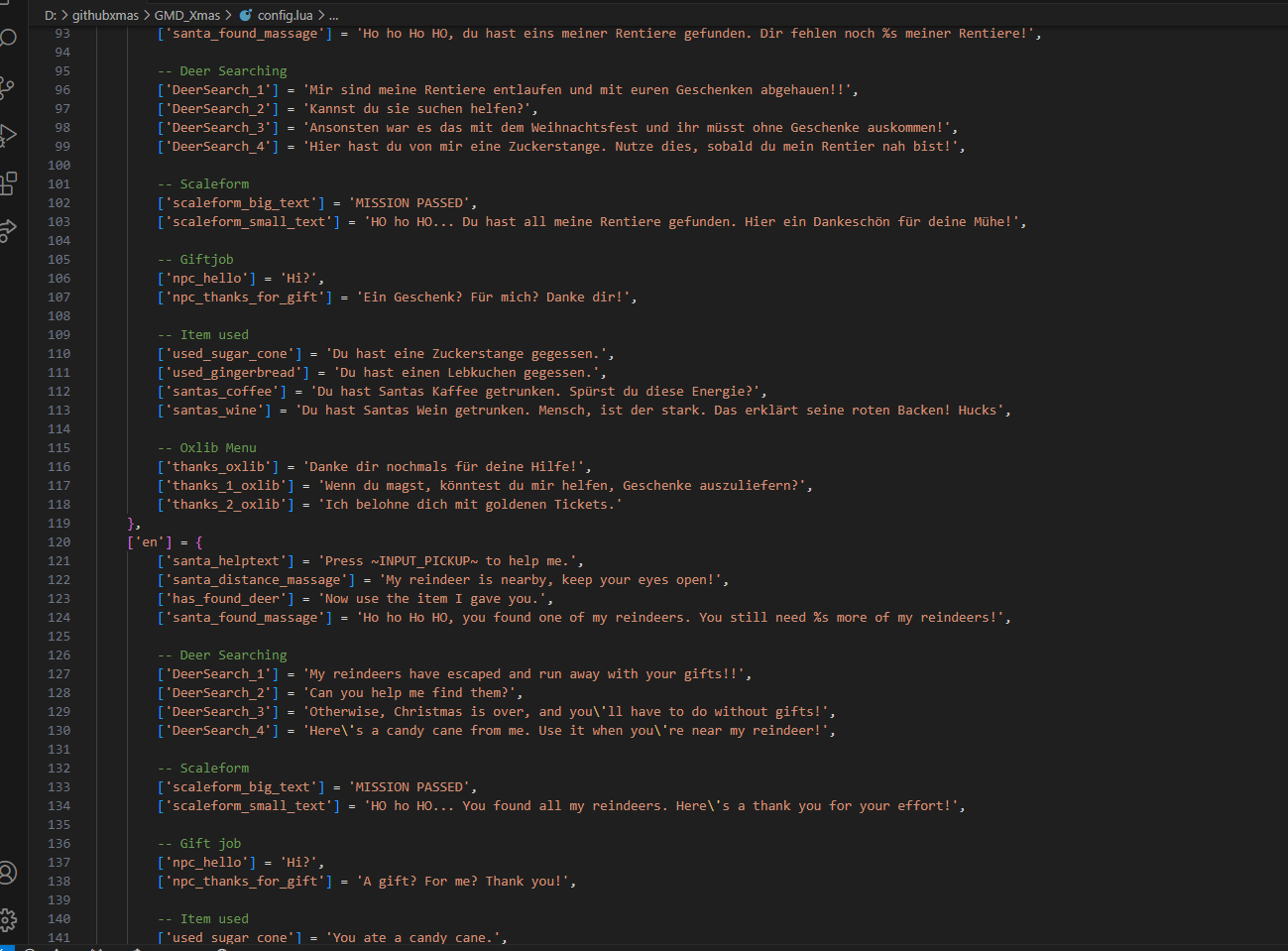Image resolution: width=1288 pixels, height=951 pixels.
Task: Click the 'npc_hello' key on line 106
Action: point(207,279)
